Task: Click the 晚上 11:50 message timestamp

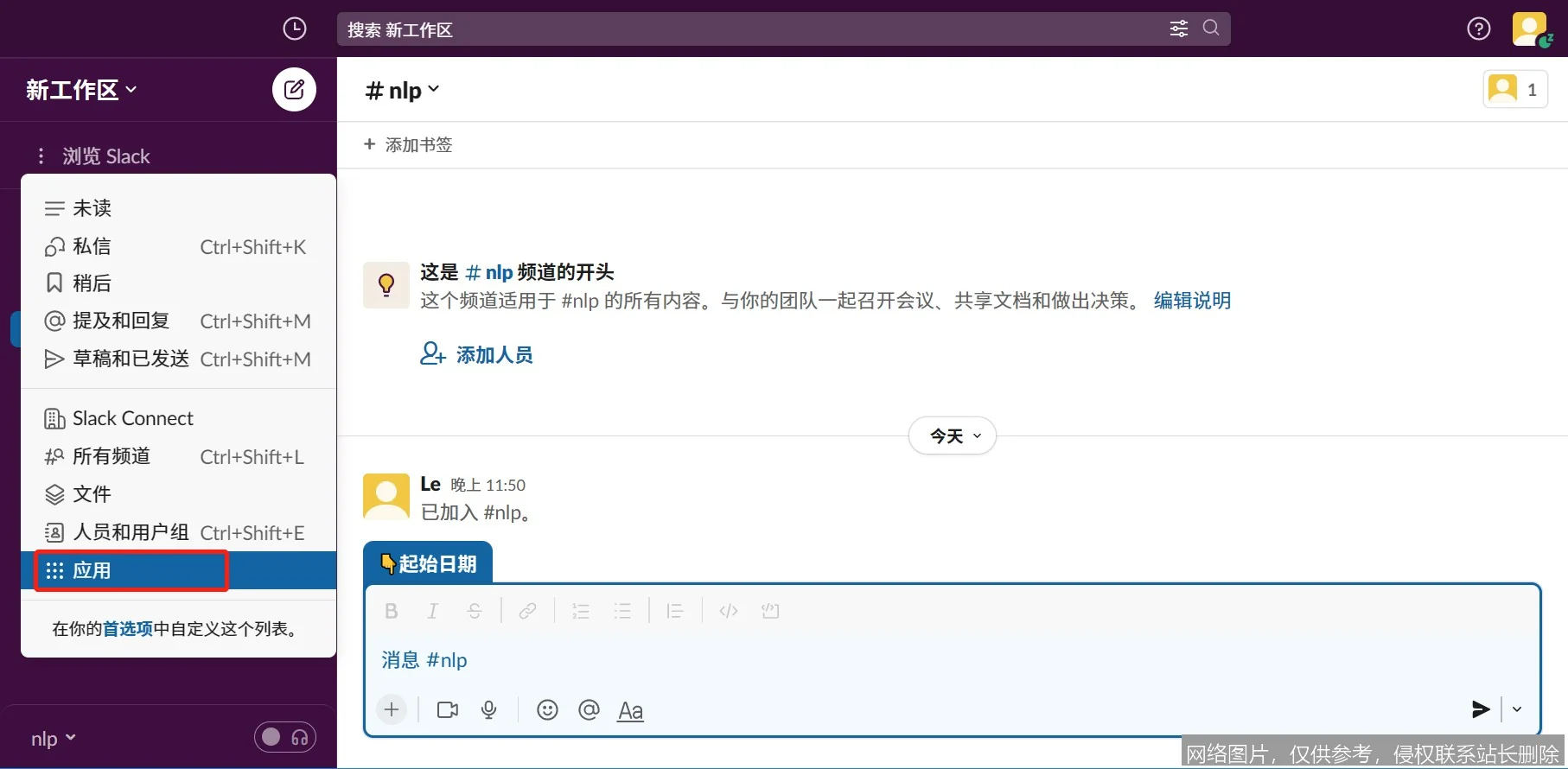Action: (488, 486)
